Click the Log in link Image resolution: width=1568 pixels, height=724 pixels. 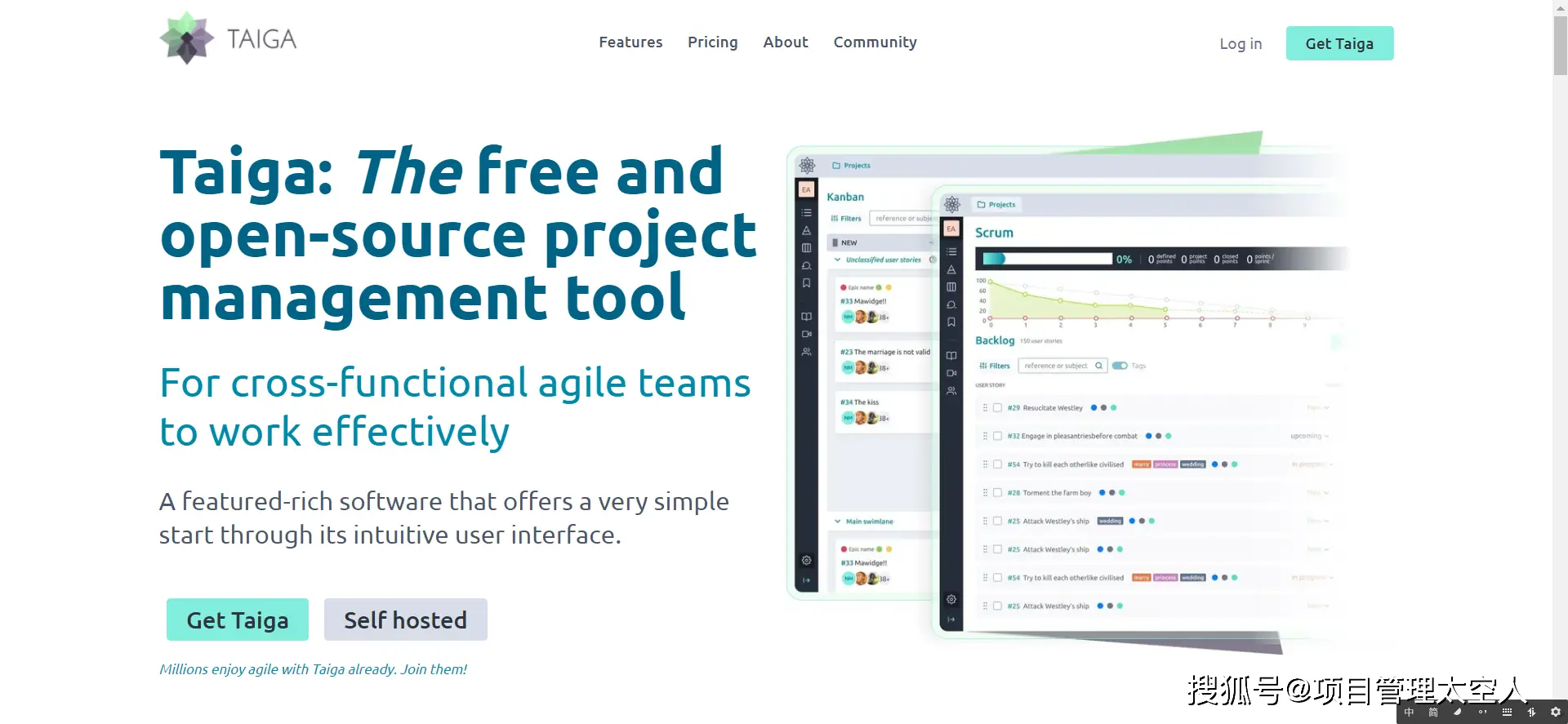pyautogui.click(x=1240, y=43)
